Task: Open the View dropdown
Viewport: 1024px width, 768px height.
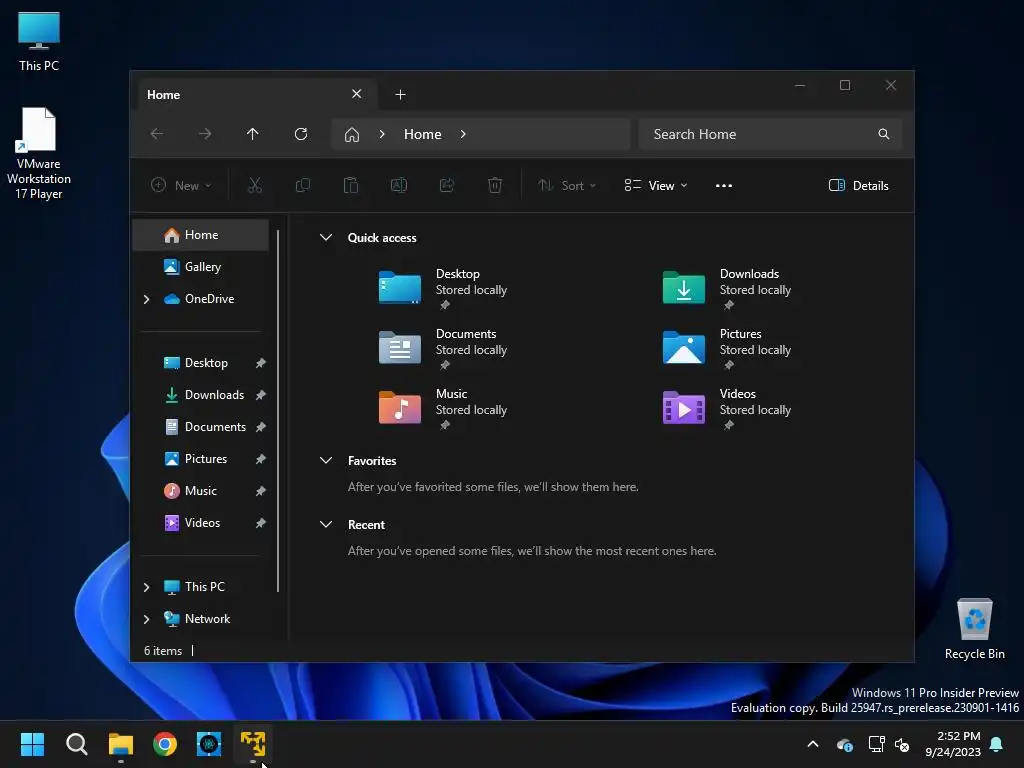Action: tap(656, 185)
